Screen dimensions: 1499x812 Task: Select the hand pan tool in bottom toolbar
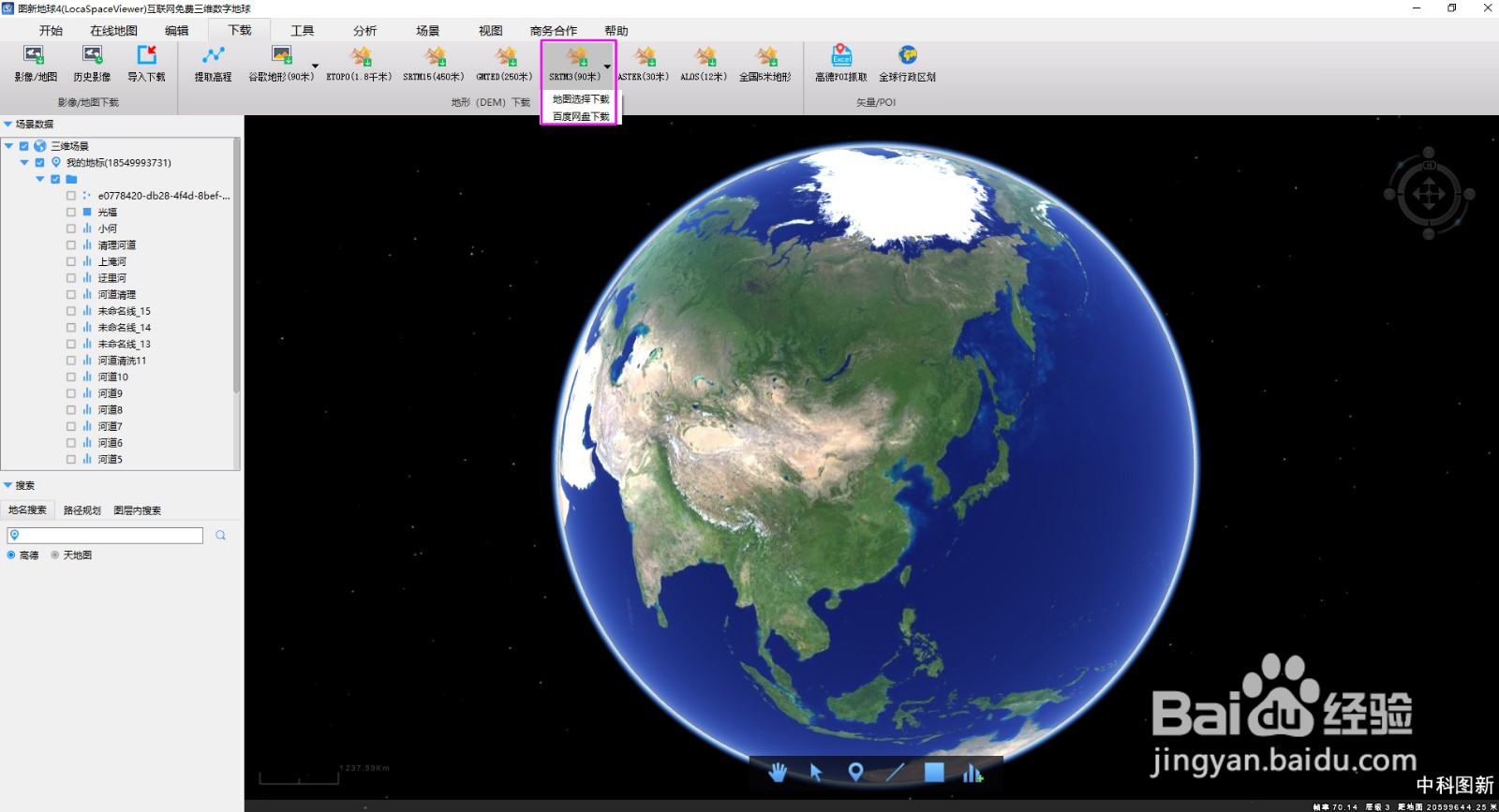pos(778,772)
